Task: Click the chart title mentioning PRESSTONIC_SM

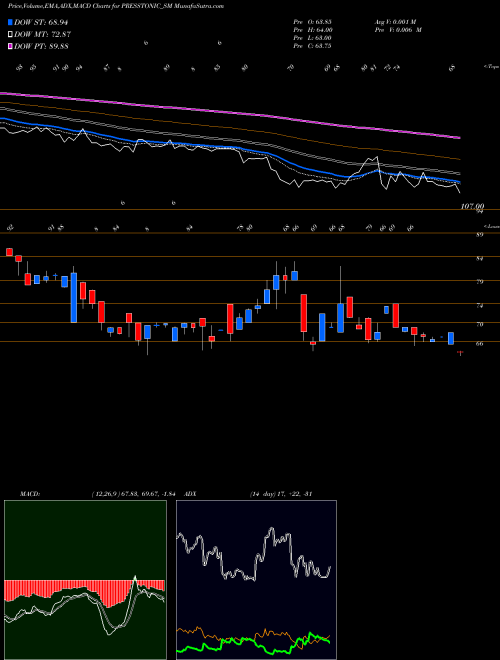Action: (x=116, y=6)
